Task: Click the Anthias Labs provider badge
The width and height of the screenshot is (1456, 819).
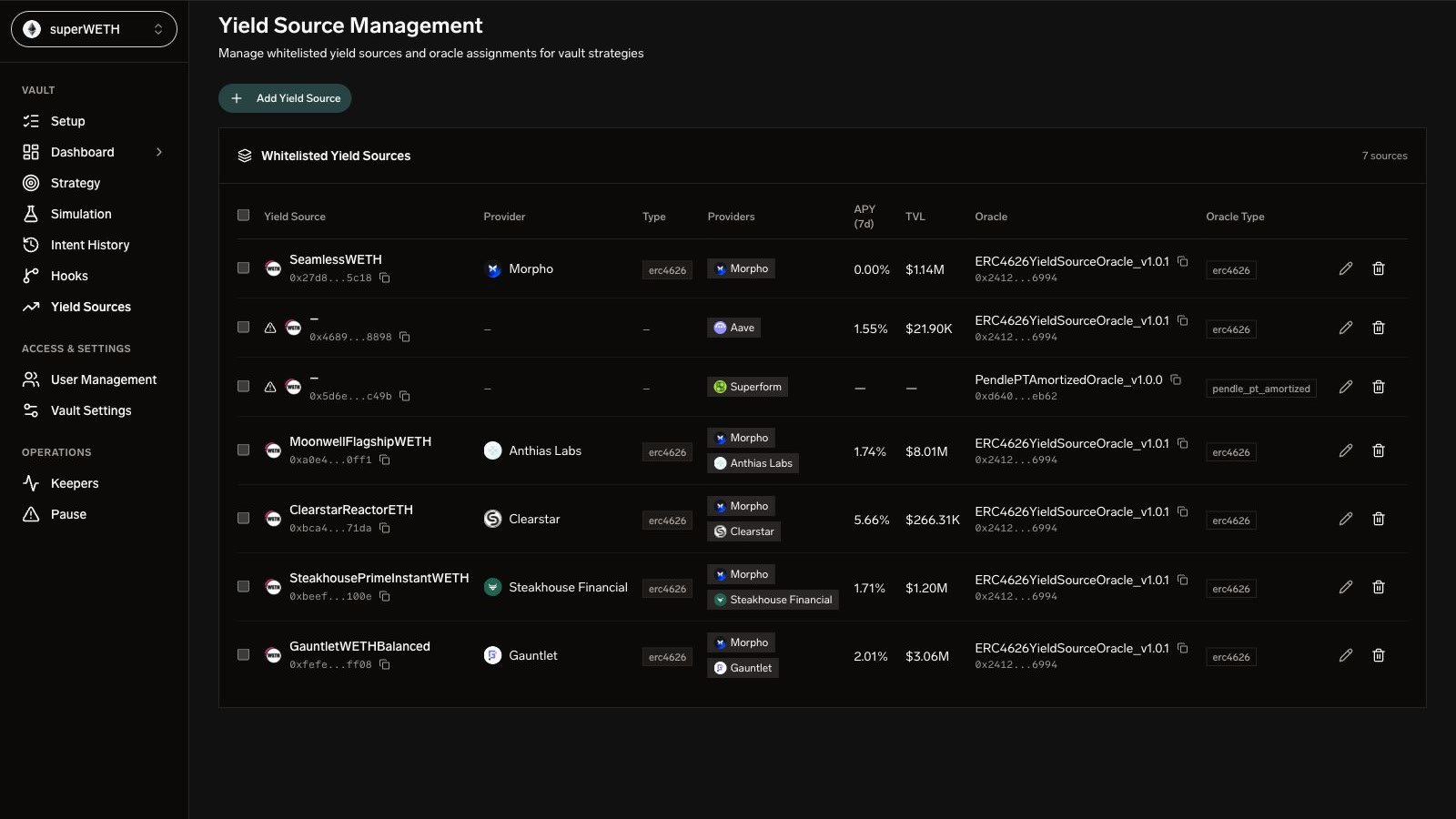Action: click(x=753, y=463)
